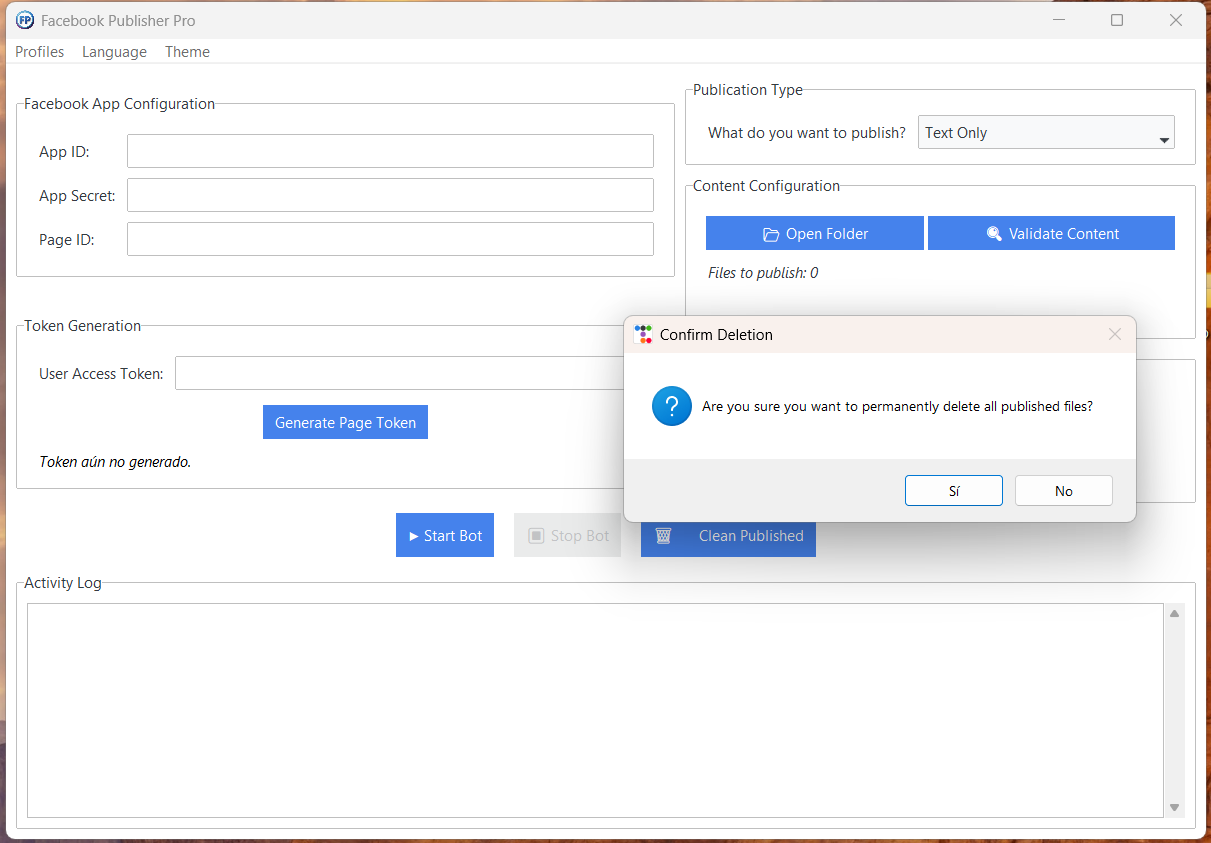Image resolution: width=1211 pixels, height=843 pixels.
Task: Click the Activity Log scrollbar down arrow
Action: click(1175, 807)
